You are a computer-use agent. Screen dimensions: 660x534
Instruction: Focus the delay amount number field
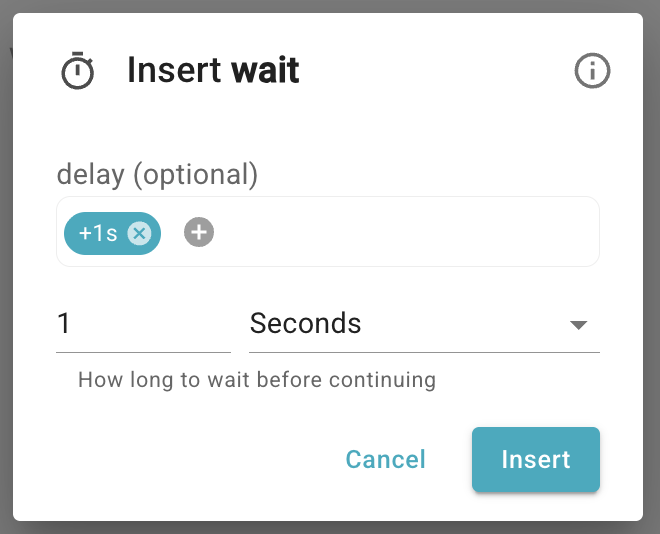coord(143,324)
